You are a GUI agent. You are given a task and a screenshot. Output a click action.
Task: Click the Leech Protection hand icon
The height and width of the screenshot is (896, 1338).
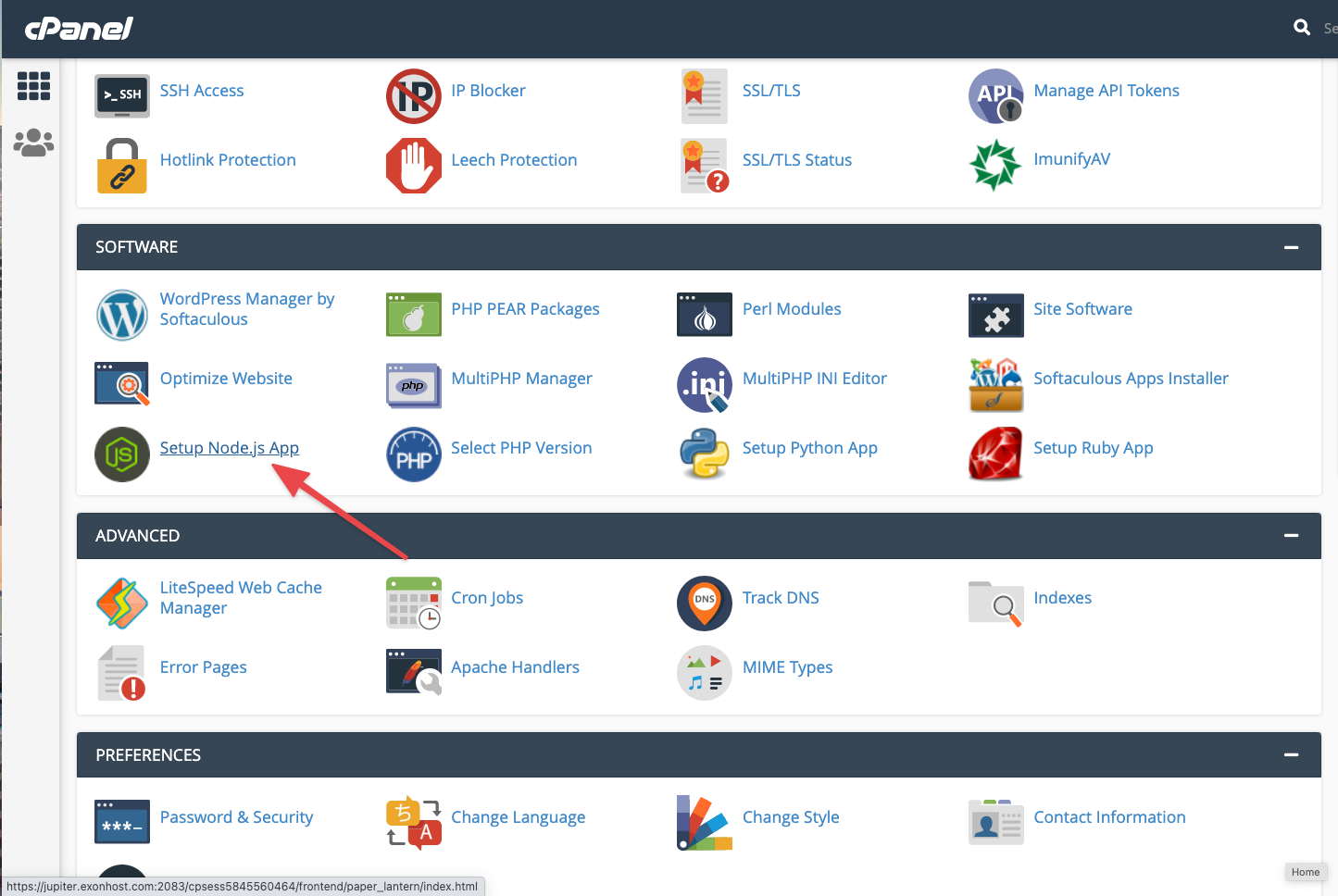414,166
